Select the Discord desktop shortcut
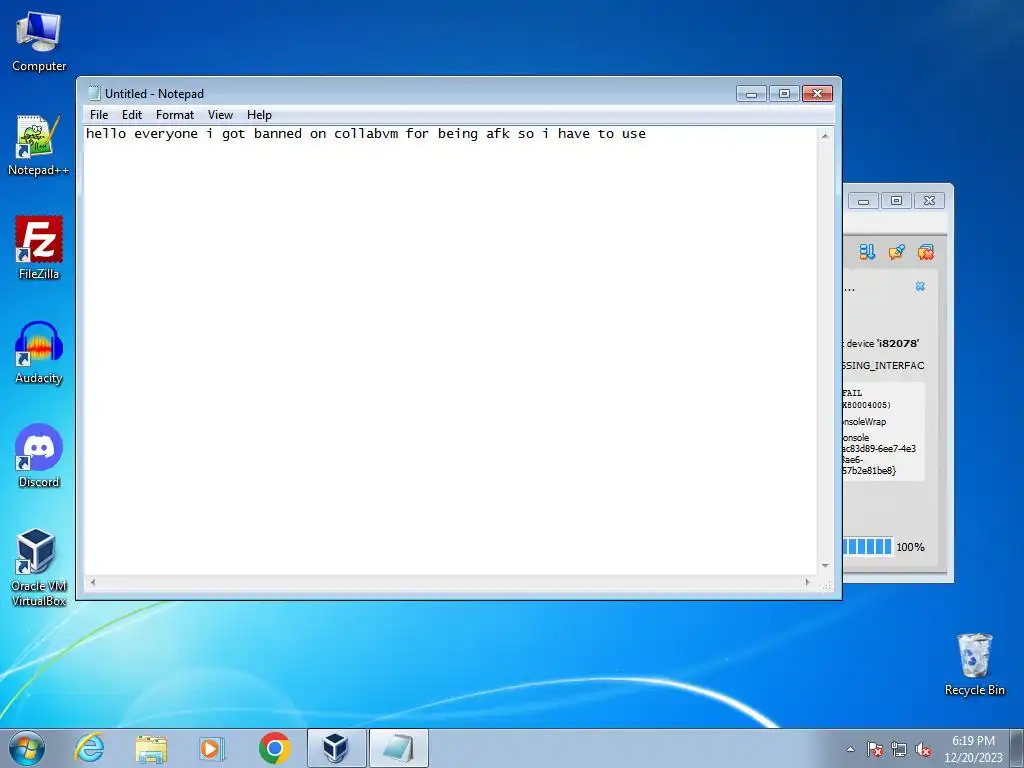1024x768 pixels. 39,456
